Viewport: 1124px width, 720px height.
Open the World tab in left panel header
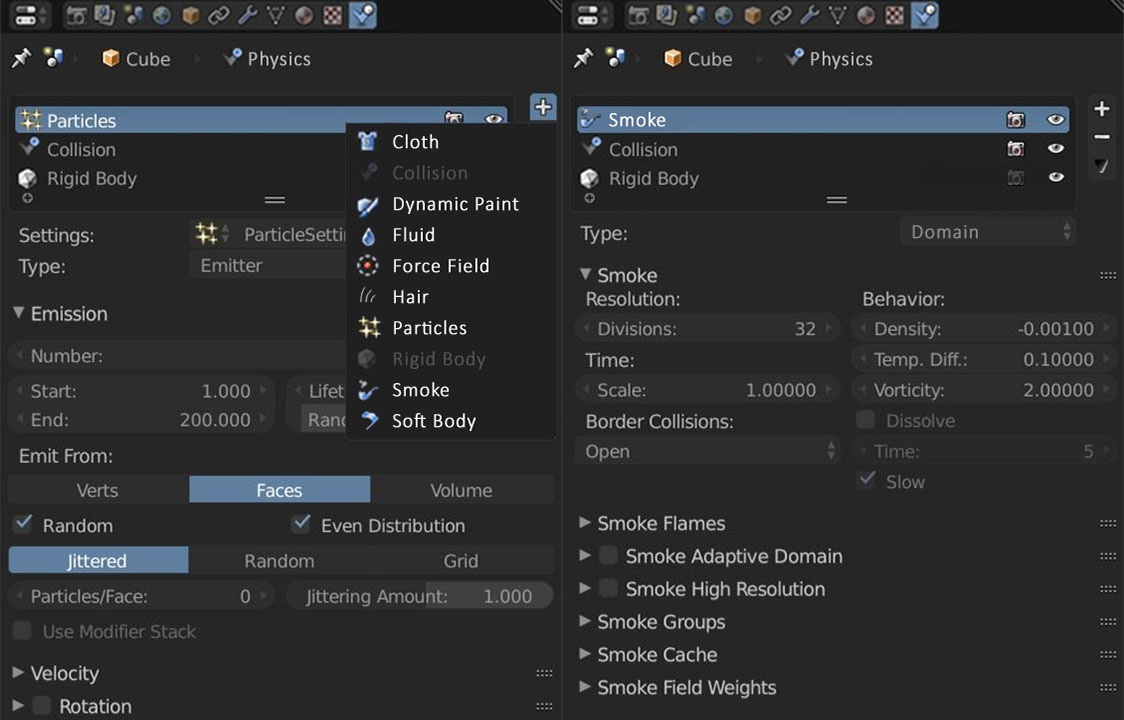[162, 15]
